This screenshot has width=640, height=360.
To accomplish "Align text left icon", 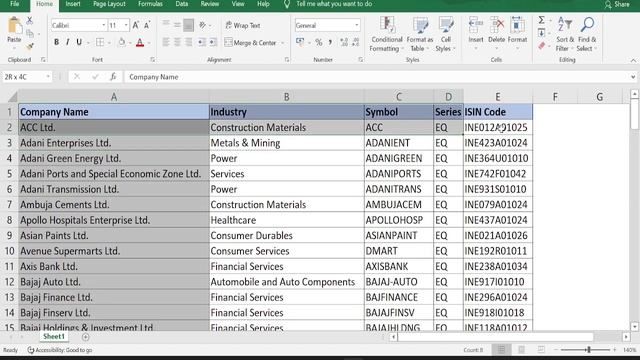I will pos(166,42).
